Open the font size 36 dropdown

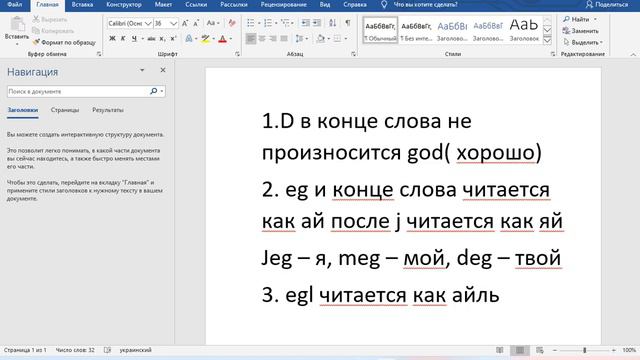(173, 24)
